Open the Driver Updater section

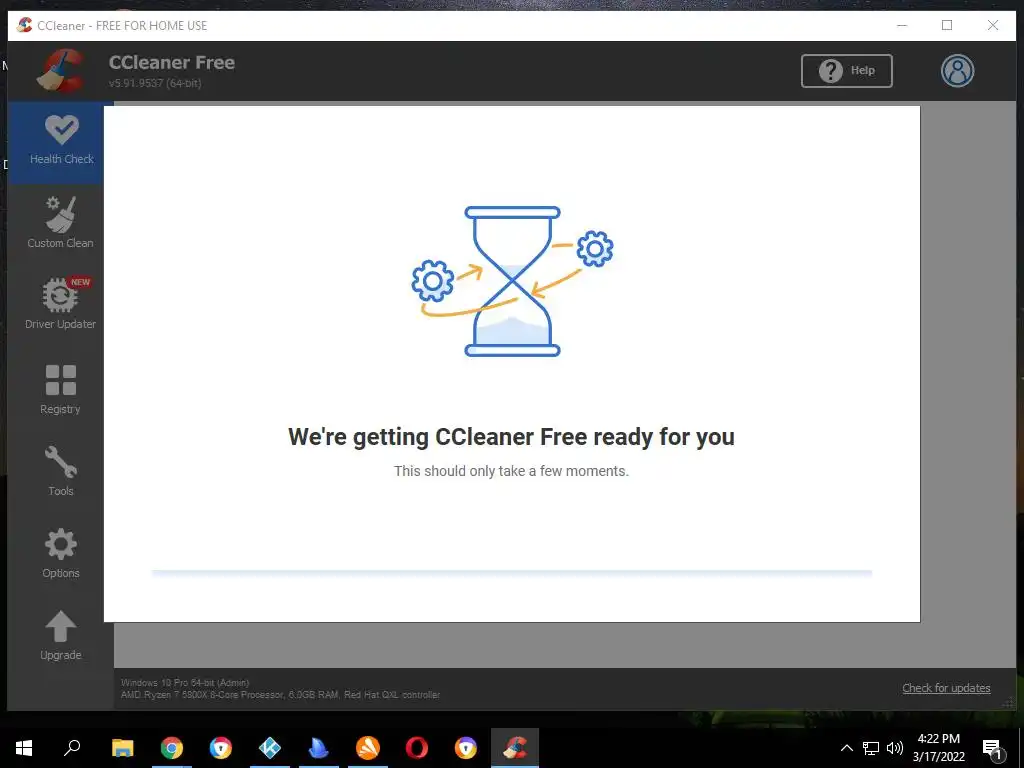[61, 304]
